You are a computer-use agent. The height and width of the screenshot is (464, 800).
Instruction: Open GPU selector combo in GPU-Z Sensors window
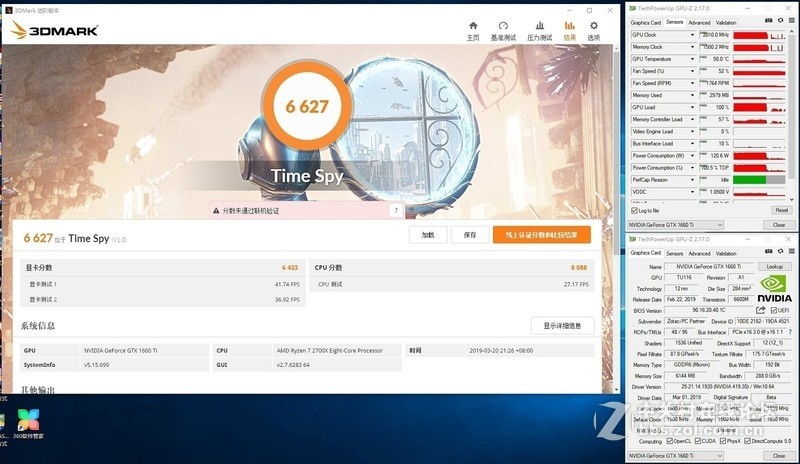pos(676,225)
